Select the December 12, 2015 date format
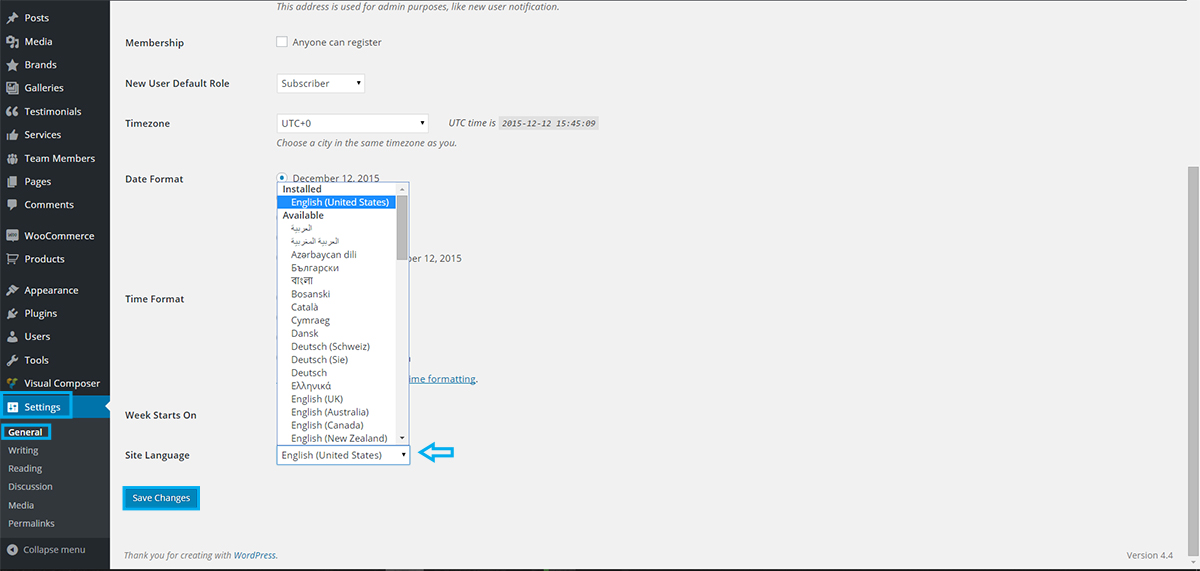 (282, 178)
